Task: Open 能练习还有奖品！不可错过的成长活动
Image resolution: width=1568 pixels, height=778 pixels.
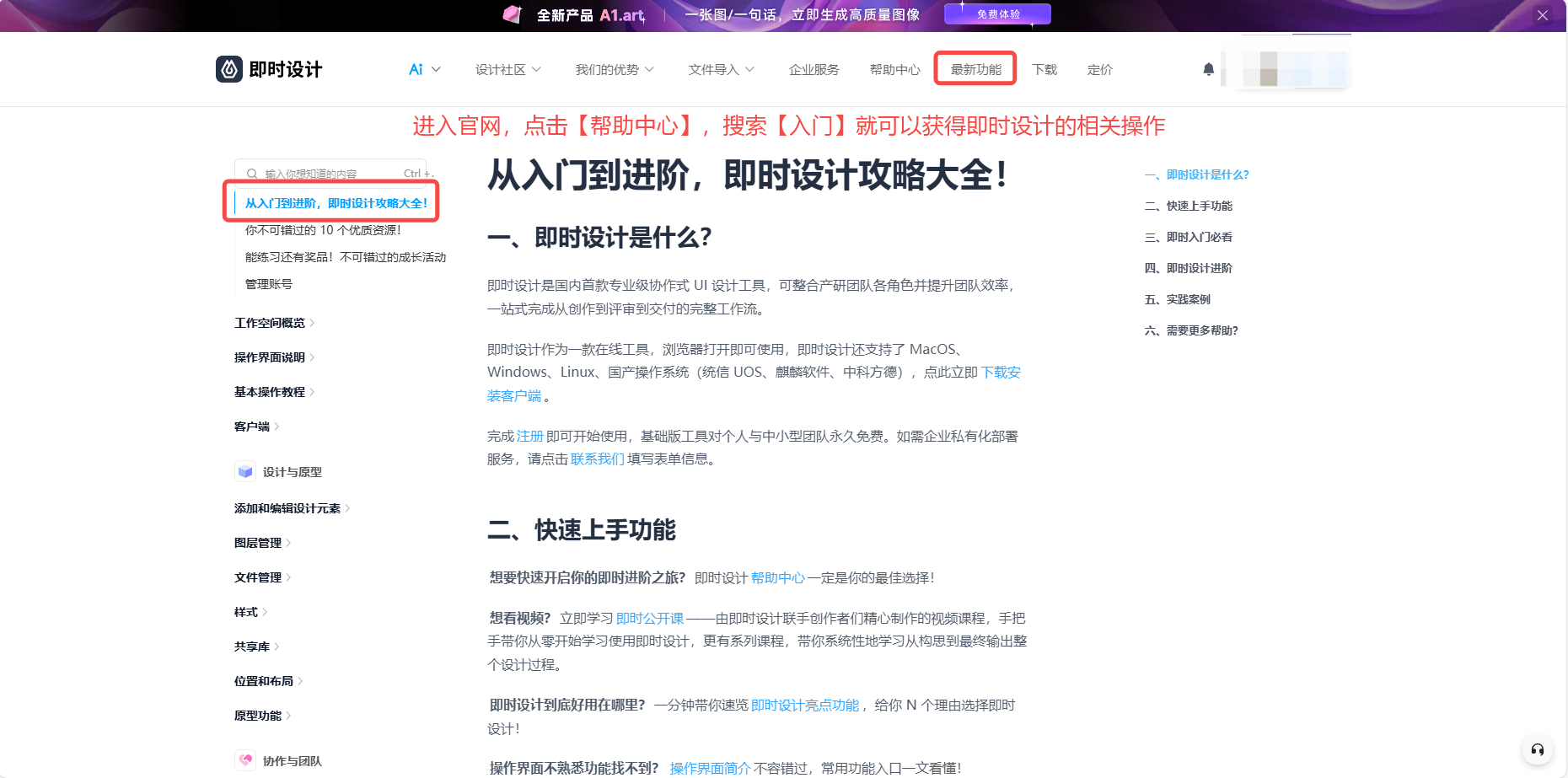Action: click(x=346, y=257)
